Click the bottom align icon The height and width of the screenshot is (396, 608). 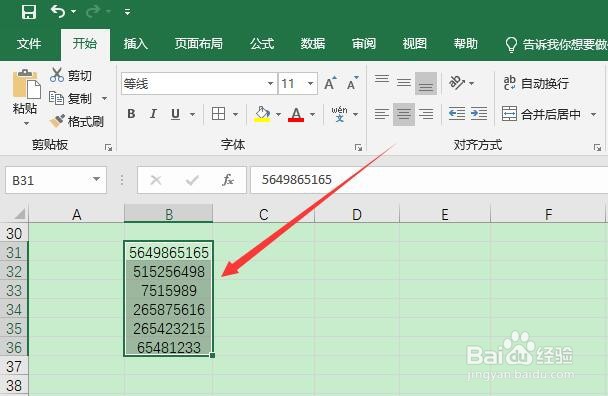coord(426,83)
